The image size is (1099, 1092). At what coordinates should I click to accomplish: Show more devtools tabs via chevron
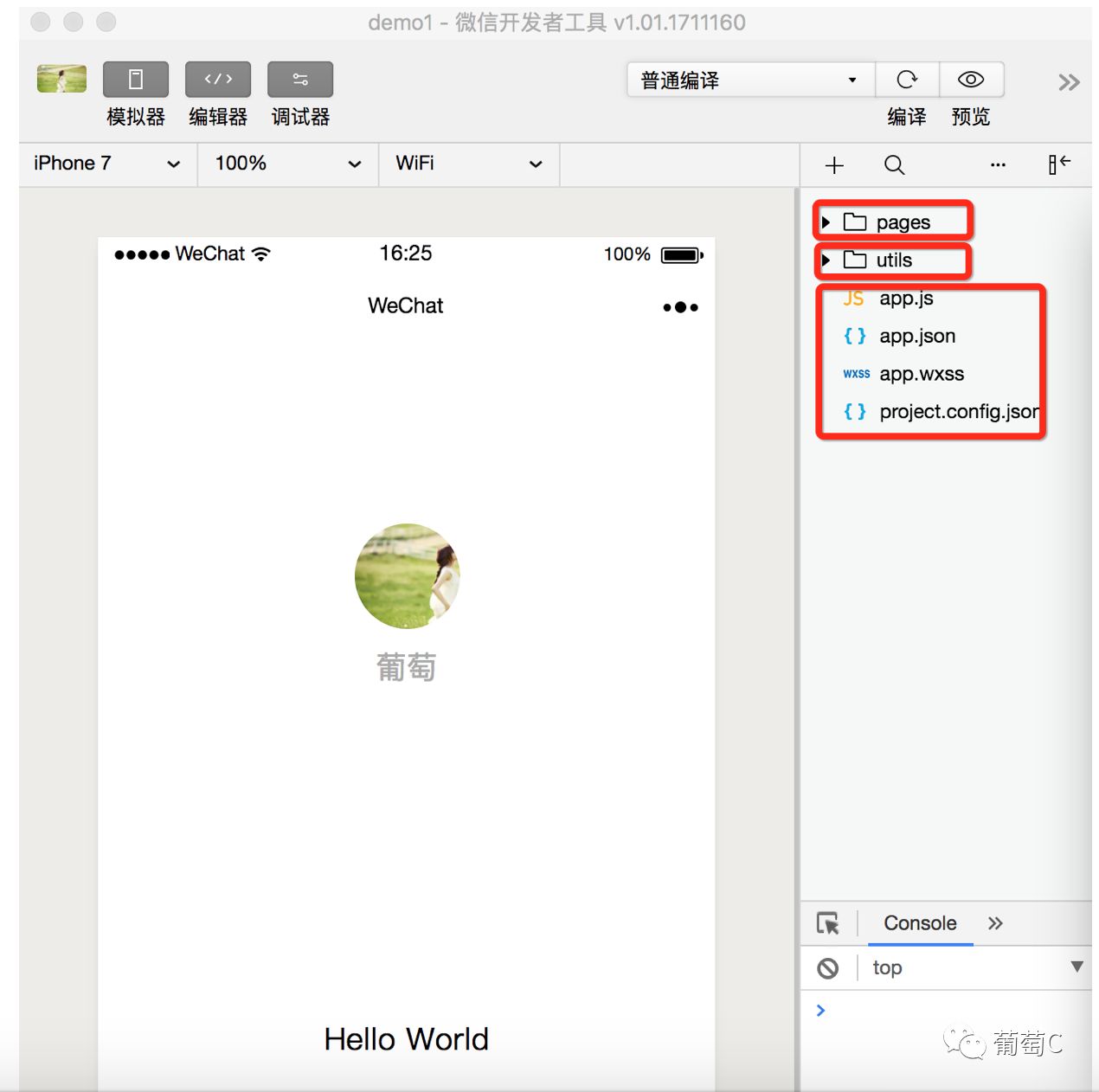(x=995, y=923)
